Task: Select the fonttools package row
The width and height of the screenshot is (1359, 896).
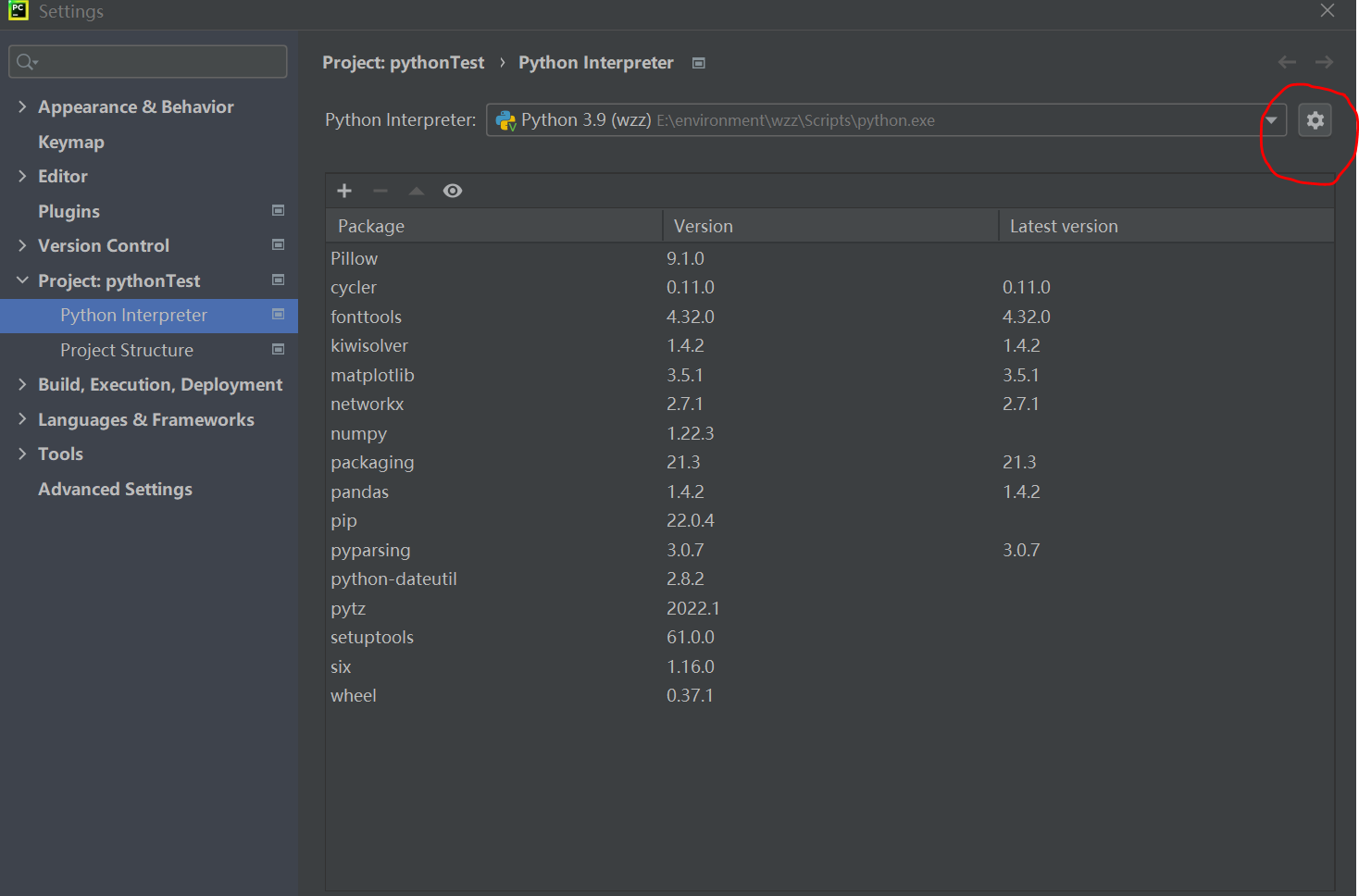Action: point(829,317)
